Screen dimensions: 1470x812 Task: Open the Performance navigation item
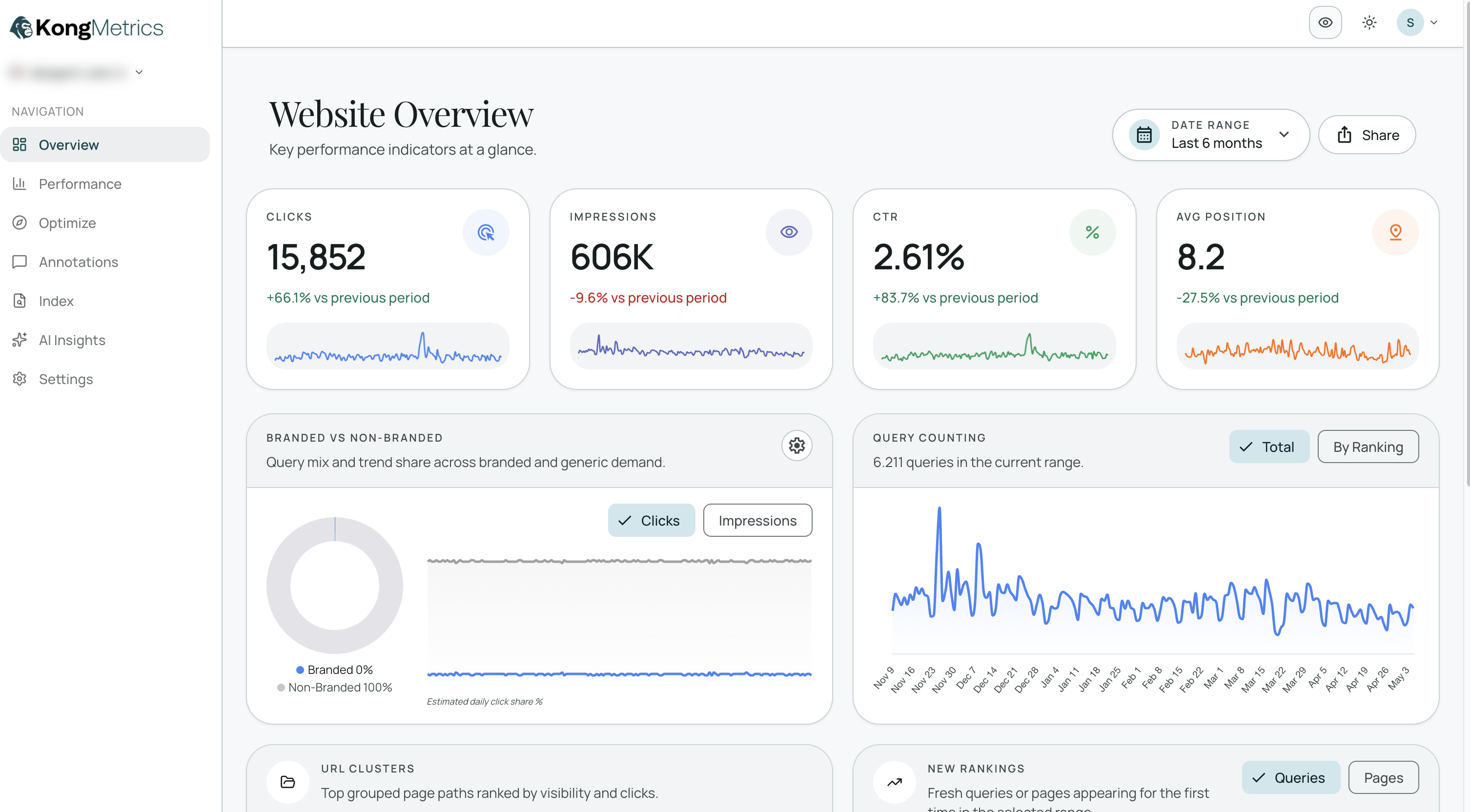coord(105,183)
